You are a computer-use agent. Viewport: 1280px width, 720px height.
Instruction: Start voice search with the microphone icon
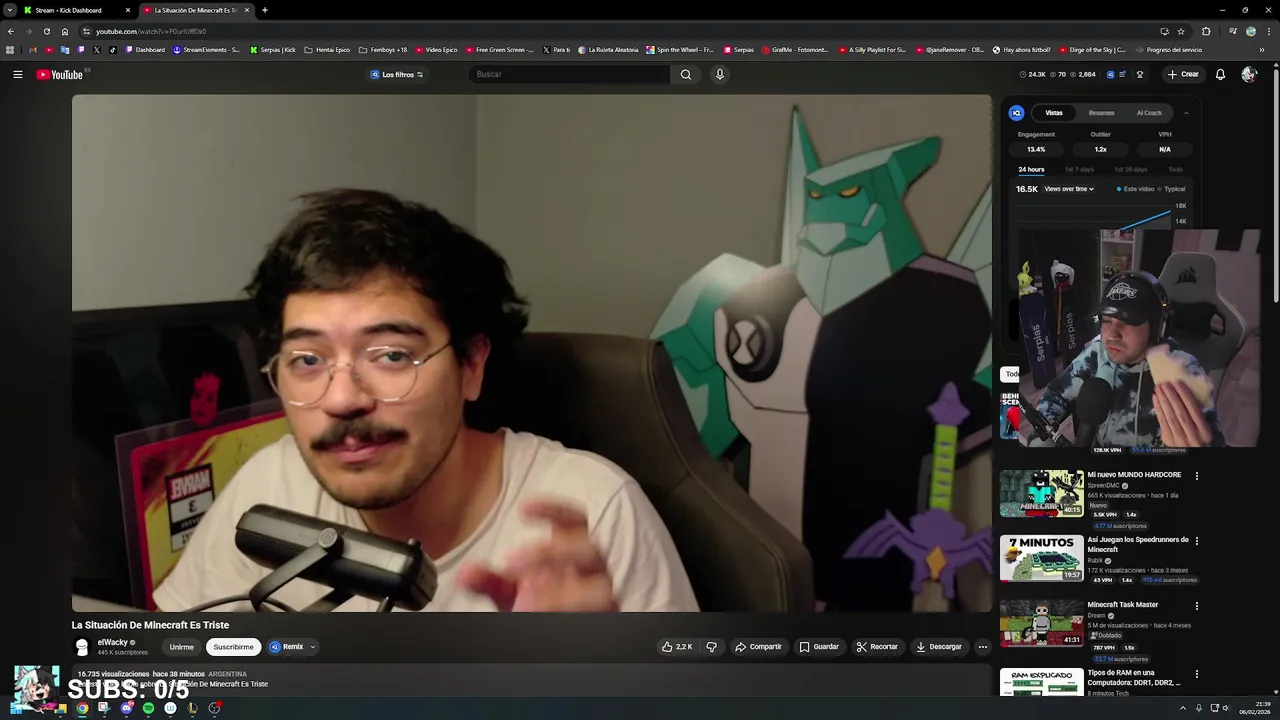pos(719,74)
